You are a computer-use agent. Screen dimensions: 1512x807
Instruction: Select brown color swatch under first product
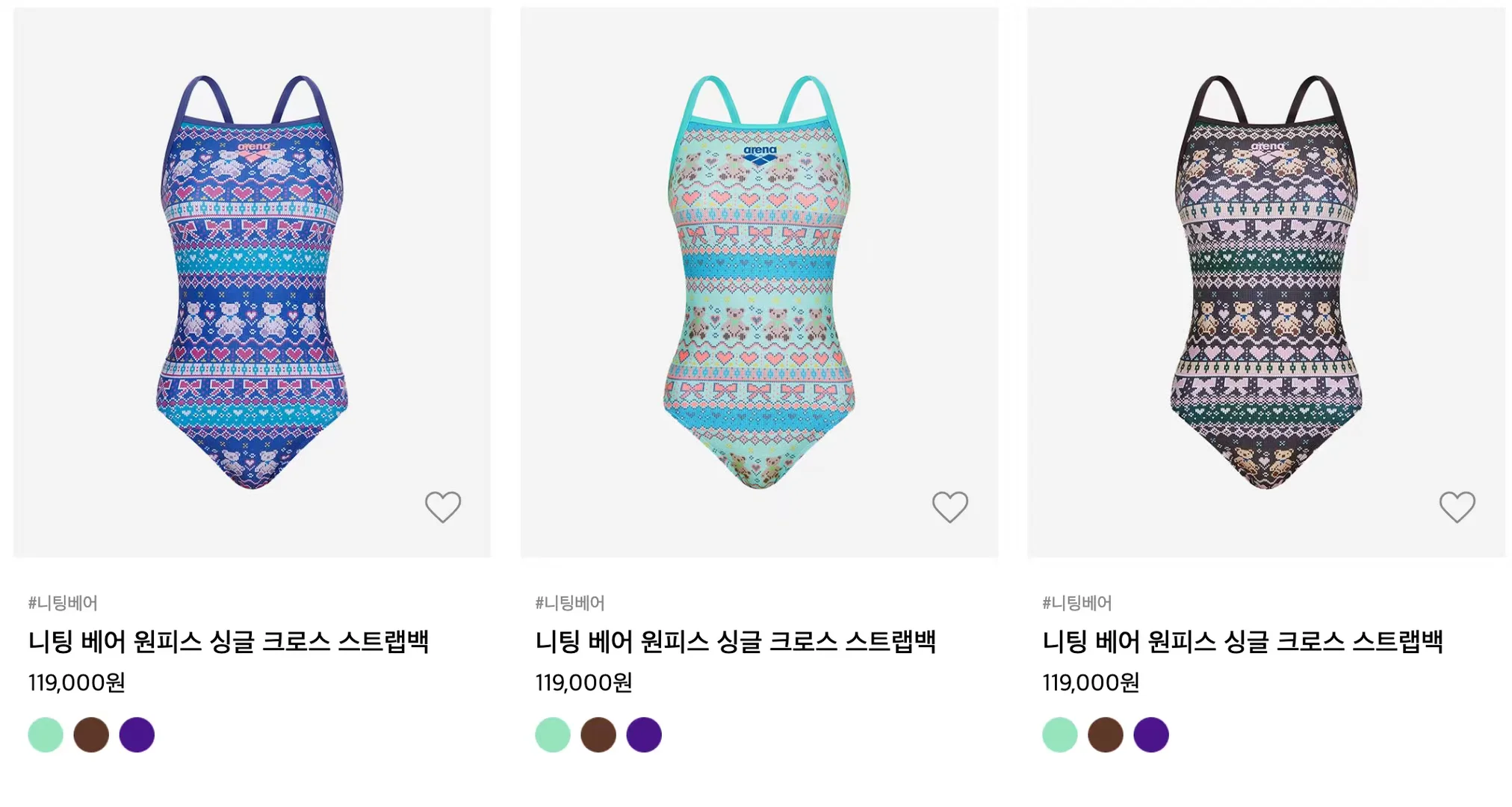[x=91, y=735]
